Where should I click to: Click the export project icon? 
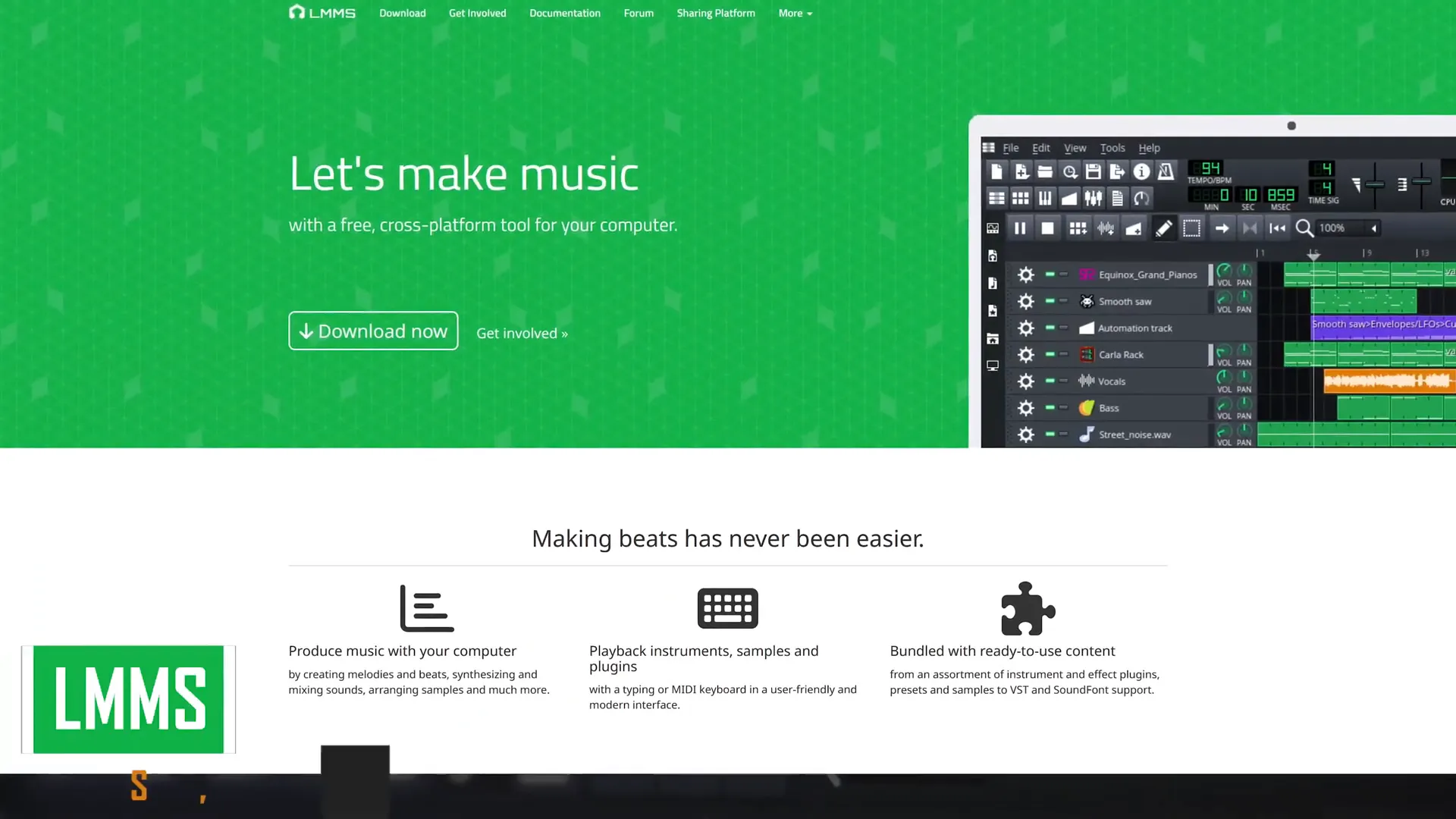pos(1117,171)
